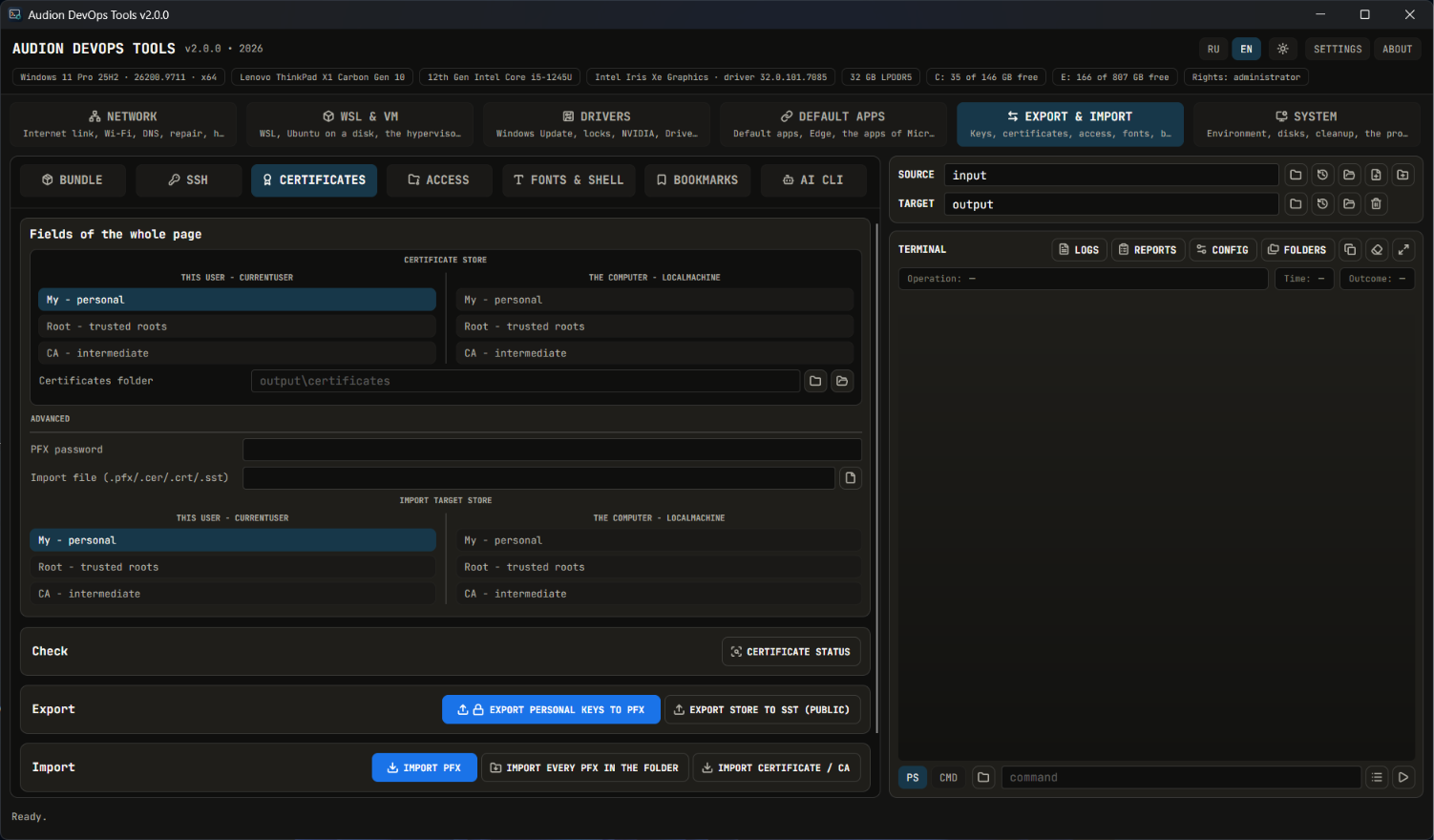
Task: Switch interface language to RU
Action: click(1213, 49)
